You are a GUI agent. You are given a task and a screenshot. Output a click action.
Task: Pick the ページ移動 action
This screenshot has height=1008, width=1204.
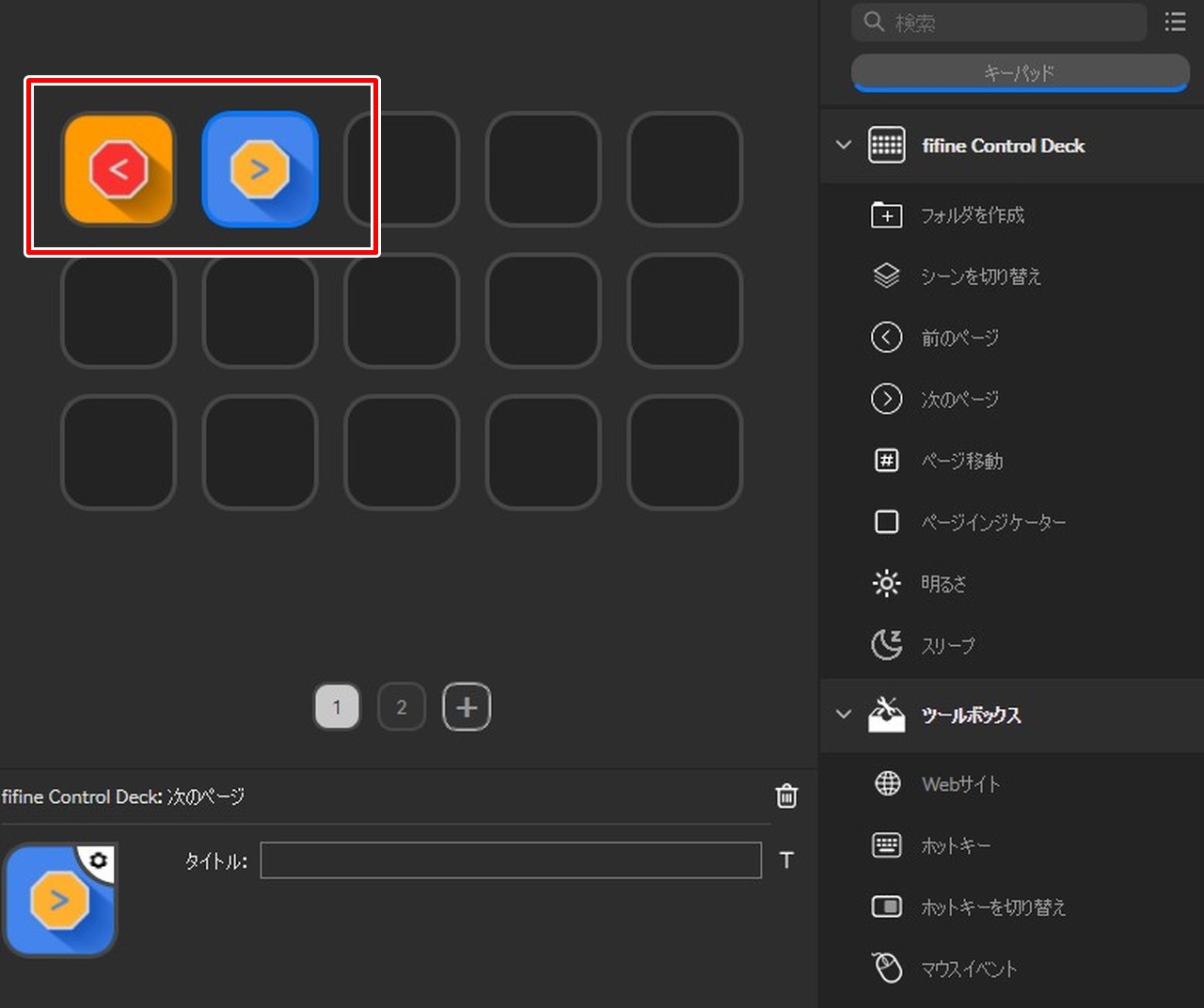960,461
